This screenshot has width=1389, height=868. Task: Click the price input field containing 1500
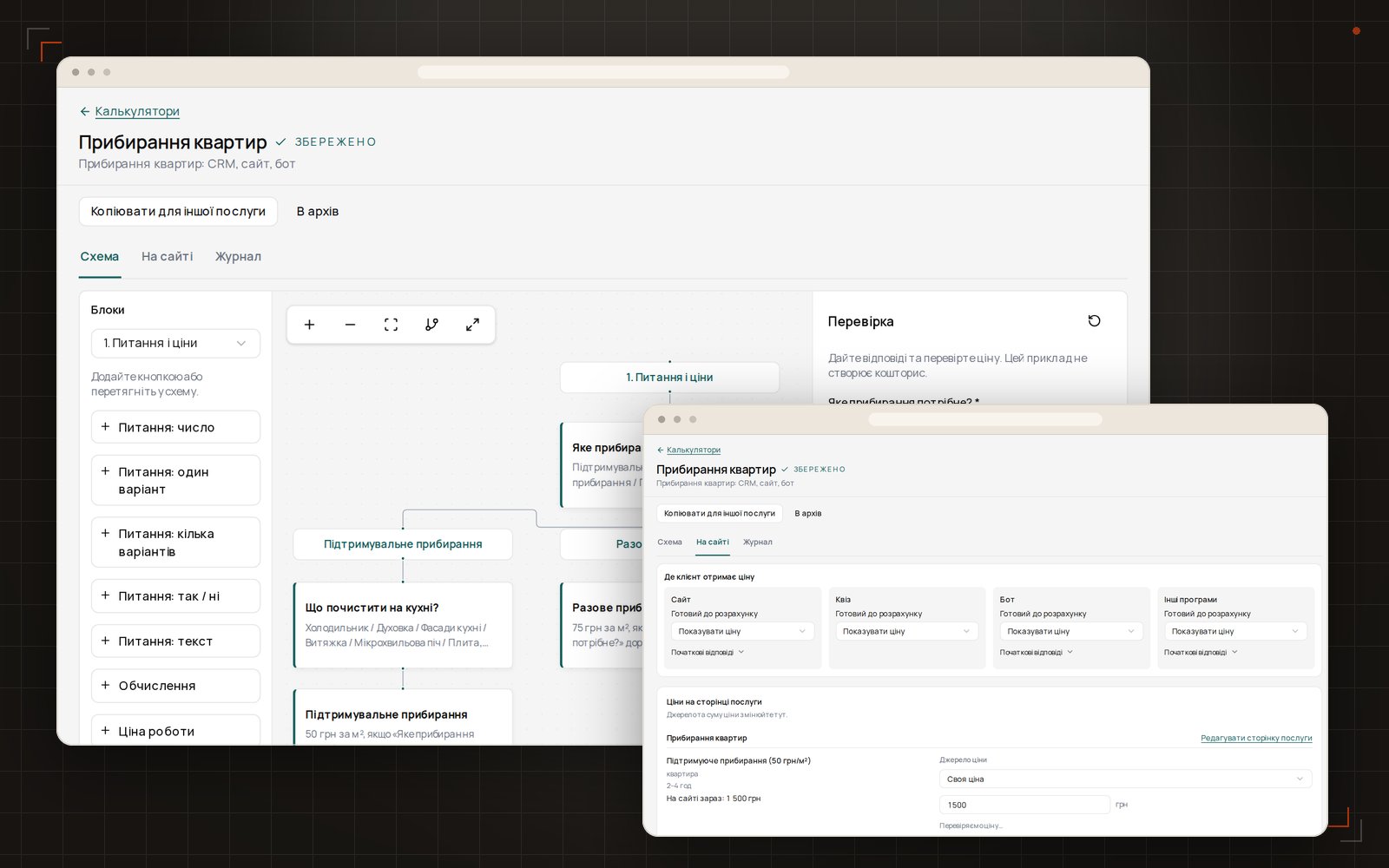tap(1024, 805)
